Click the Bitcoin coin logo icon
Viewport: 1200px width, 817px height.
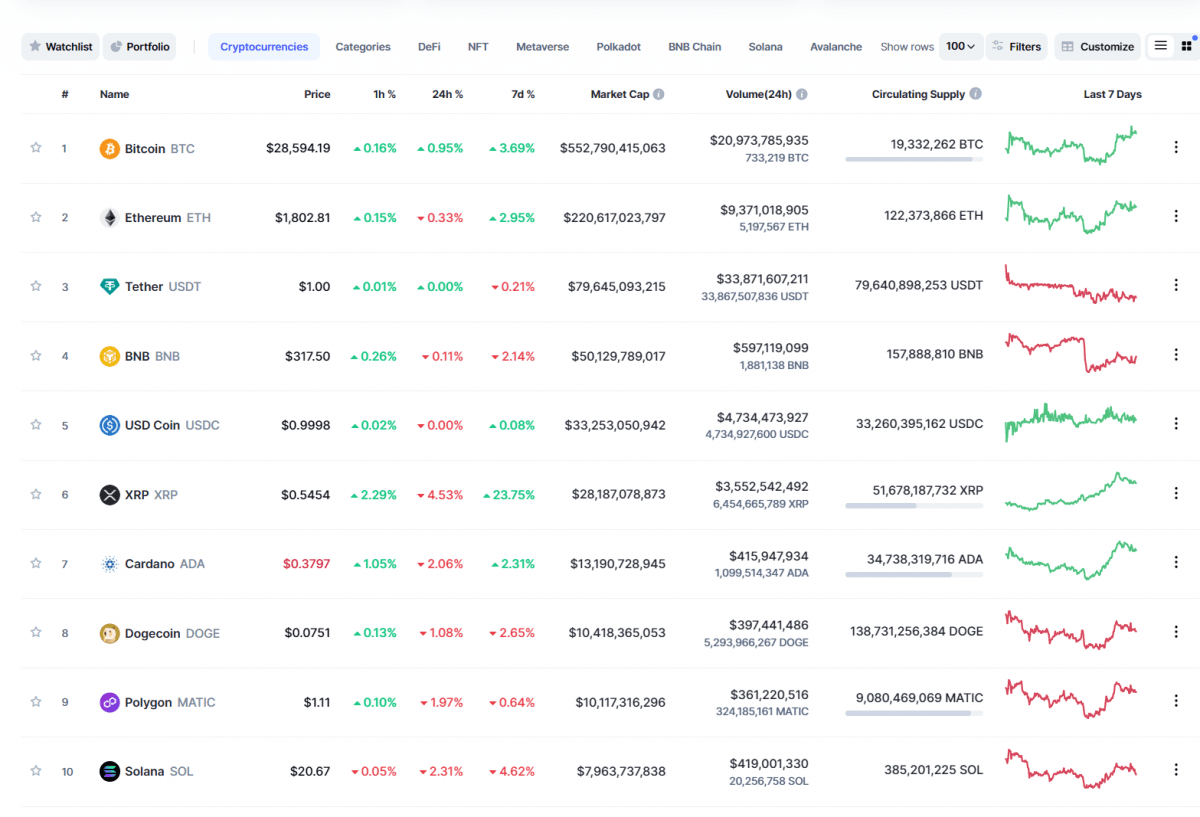point(109,149)
